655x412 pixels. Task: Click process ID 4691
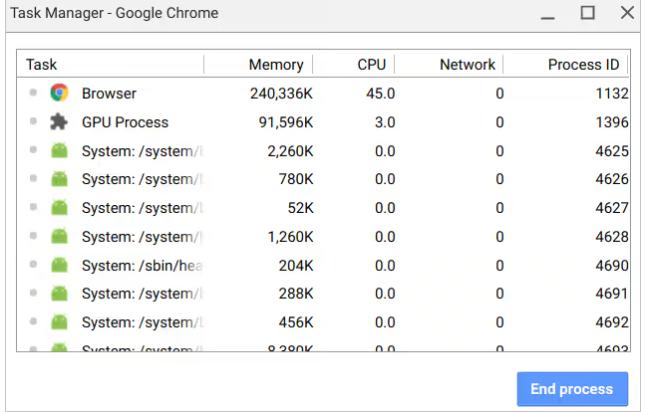click(x=612, y=294)
